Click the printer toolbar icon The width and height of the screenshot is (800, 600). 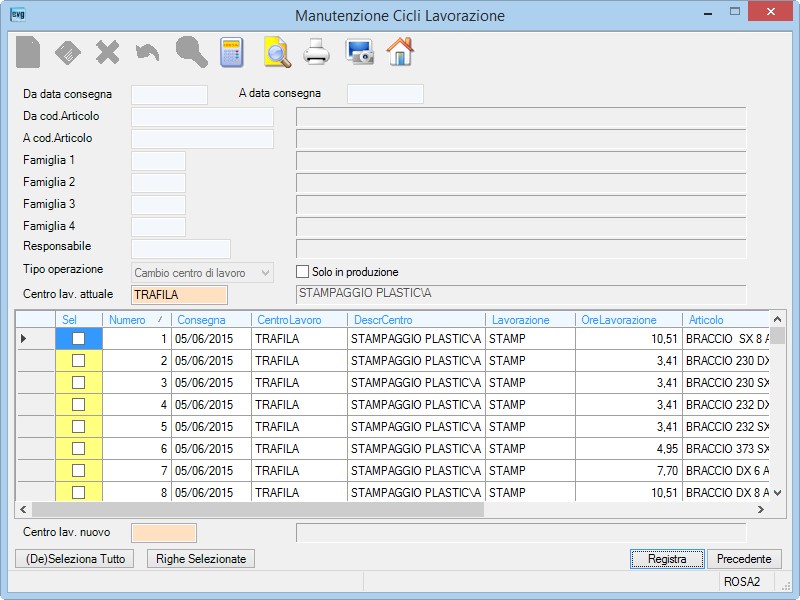[317, 52]
